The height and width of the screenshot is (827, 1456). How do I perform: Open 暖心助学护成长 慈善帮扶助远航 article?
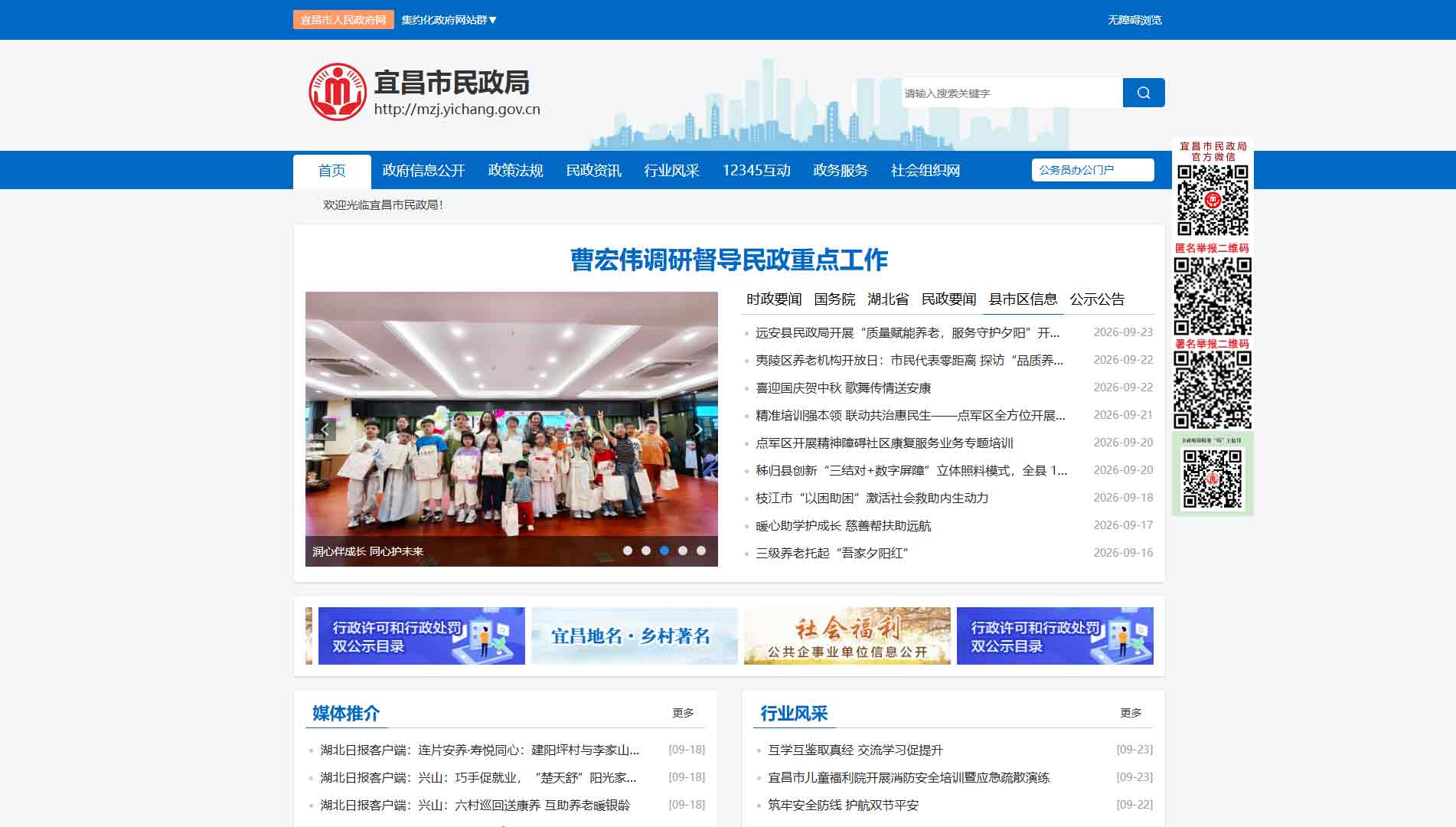point(843,526)
